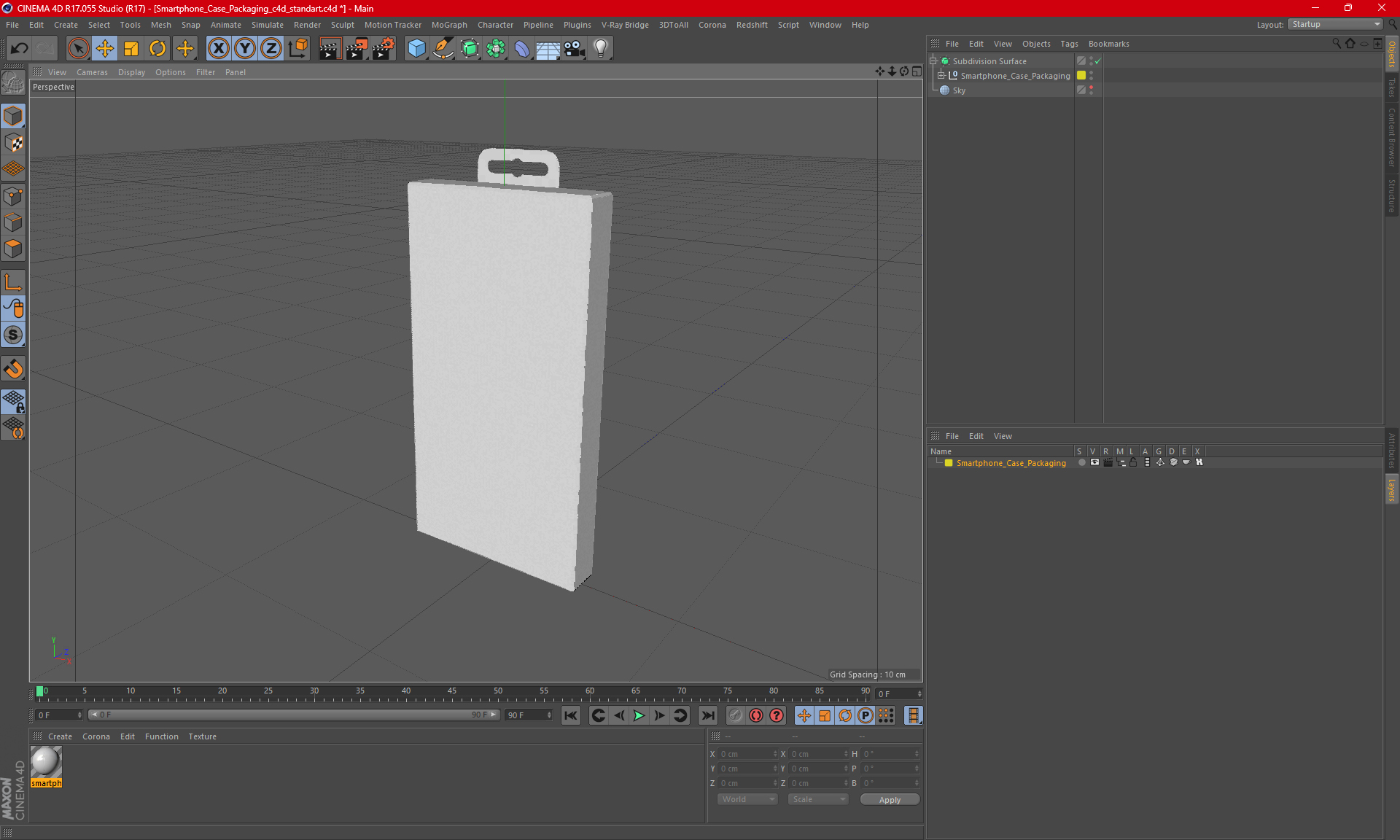The height and width of the screenshot is (840, 1400).
Task: Open the MoGraph menu
Action: click(x=449, y=25)
